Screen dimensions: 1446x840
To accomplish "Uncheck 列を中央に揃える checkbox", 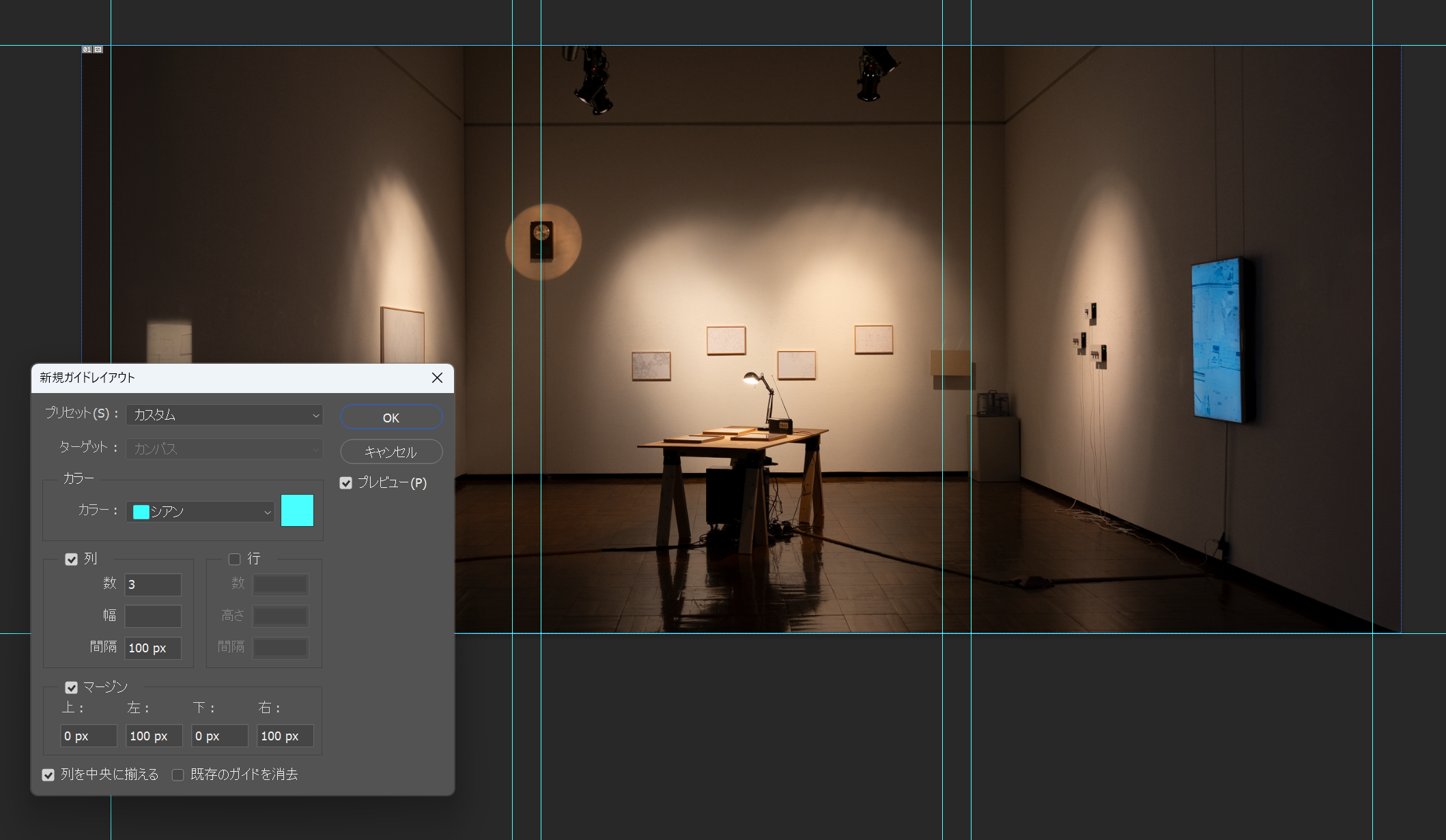I will click(x=48, y=775).
